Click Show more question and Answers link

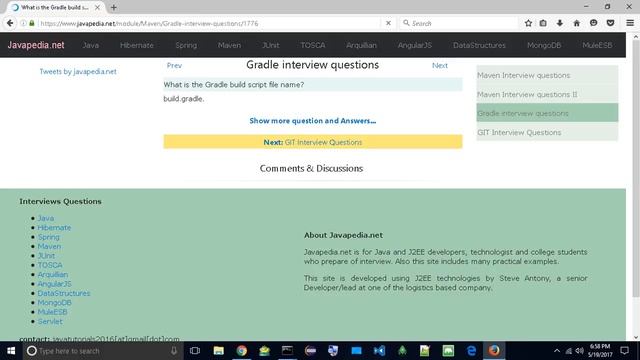tap(313, 121)
